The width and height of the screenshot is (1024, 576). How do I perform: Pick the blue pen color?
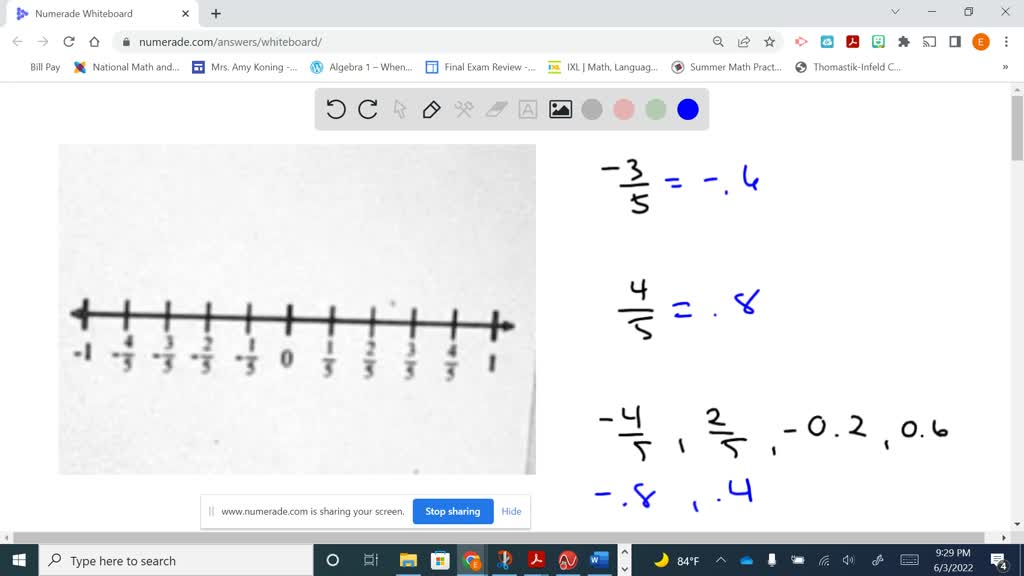click(x=687, y=110)
